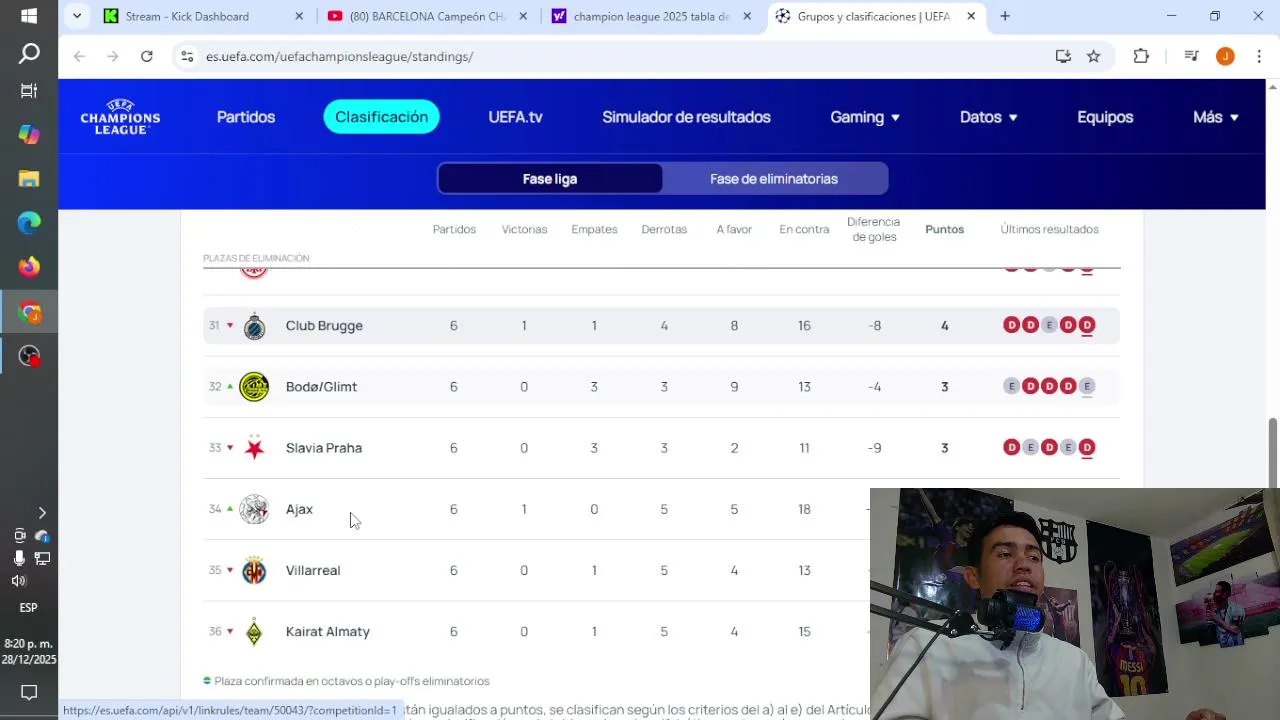The height and width of the screenshot is (720, 1280).
Task: Click the Puntos column header
Action: click(x=944, y=229)
